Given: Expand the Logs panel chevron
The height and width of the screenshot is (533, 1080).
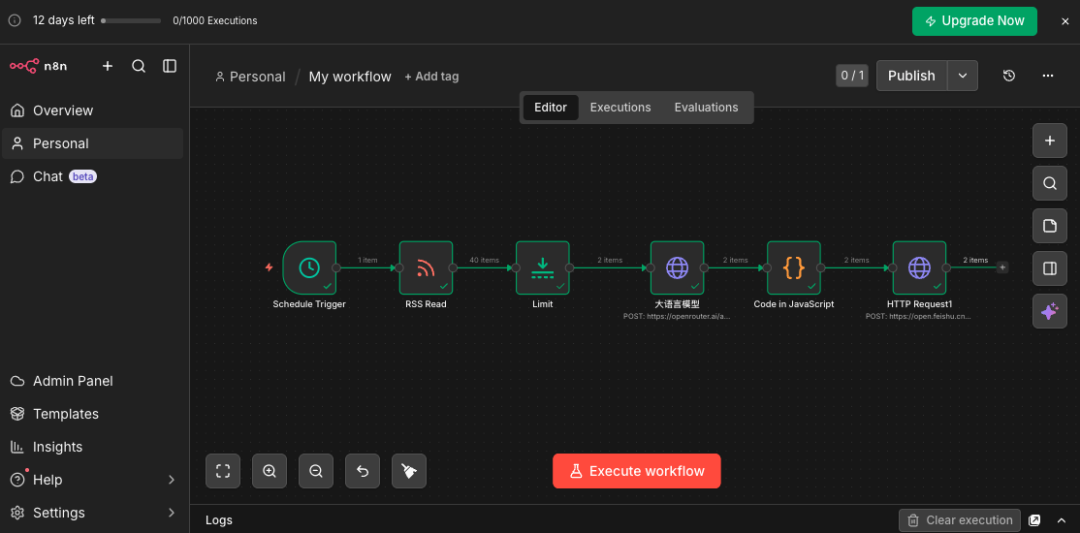Looking at the screenshot, I should click(x=1061, y=520).
